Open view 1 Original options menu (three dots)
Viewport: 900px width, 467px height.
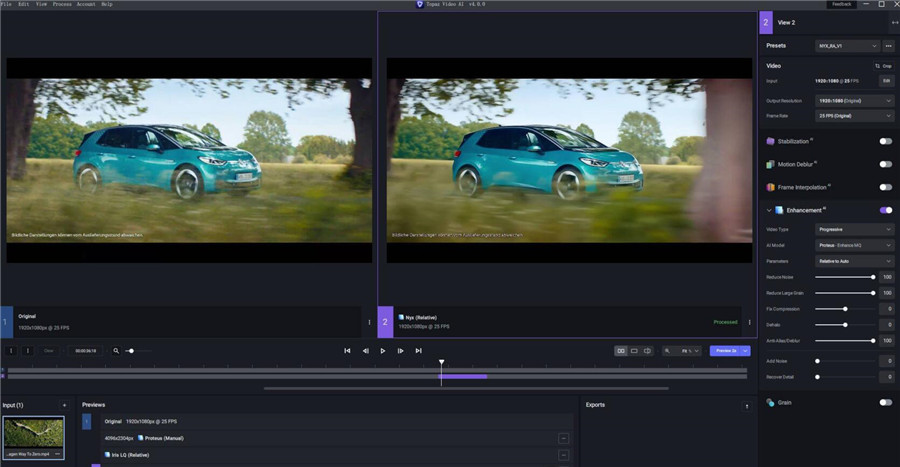369,322
